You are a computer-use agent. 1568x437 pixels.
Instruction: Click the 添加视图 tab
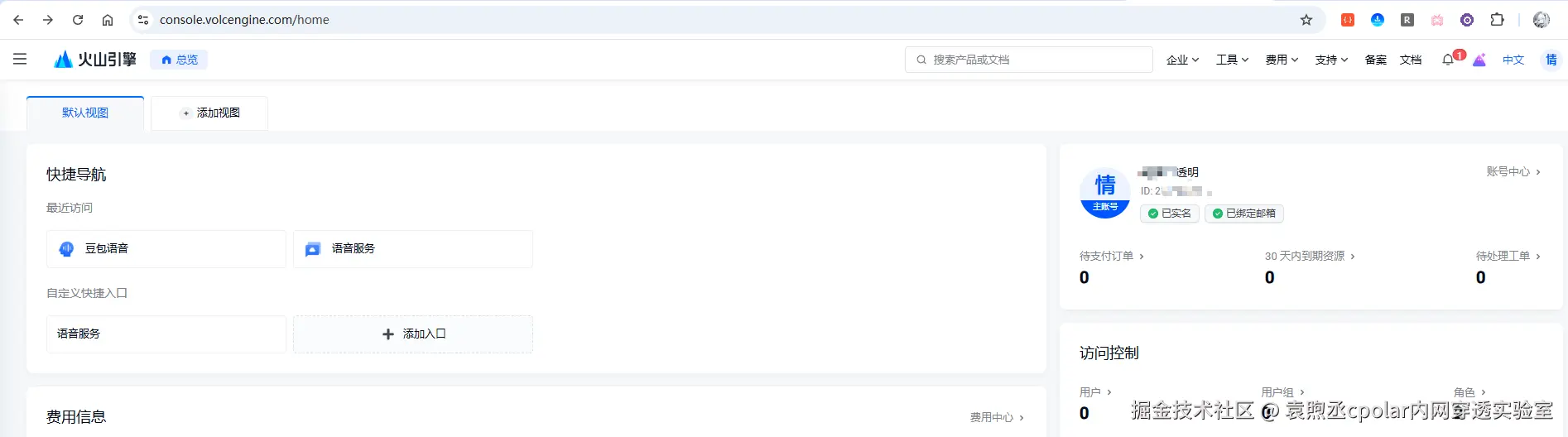209,113
